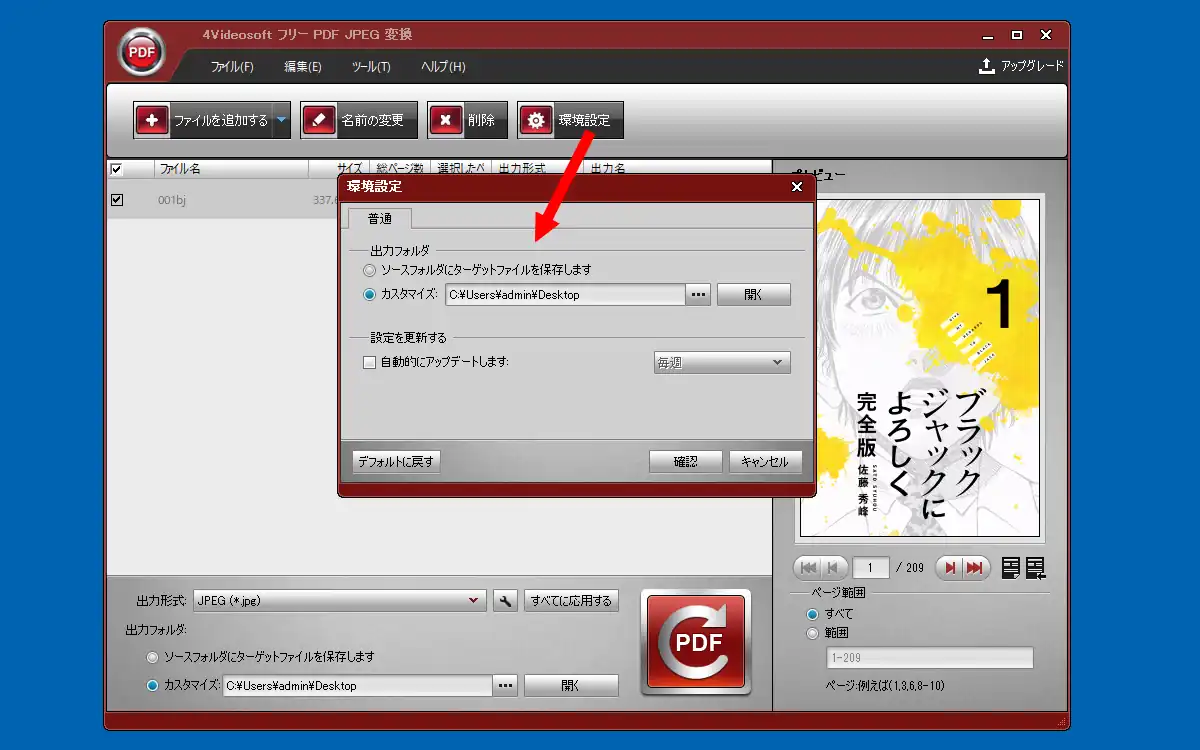Image resolution: width=1200 pixels, height=750 pixels.
Task: Click キャンセル button in dialog
Action: click(x=766, y=462)
